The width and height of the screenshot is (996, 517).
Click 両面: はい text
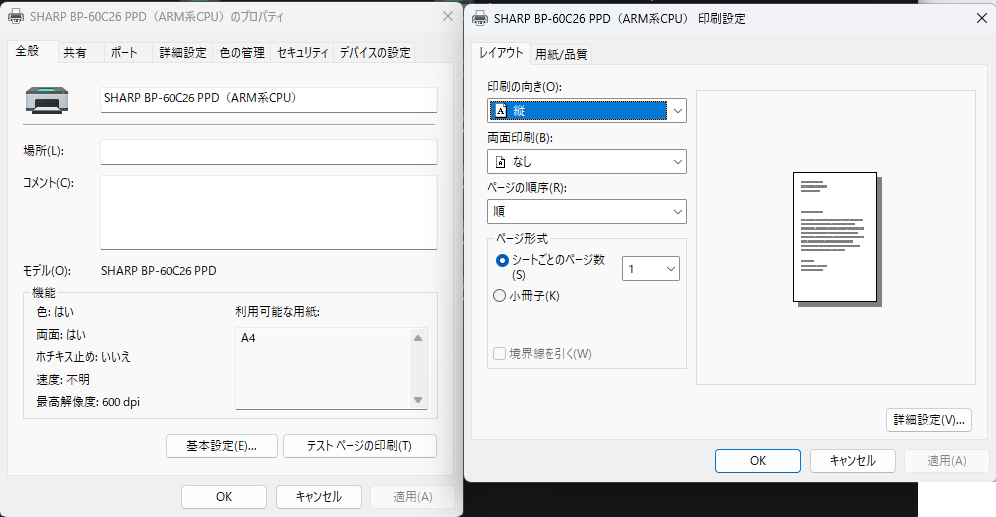pos(61,335)
